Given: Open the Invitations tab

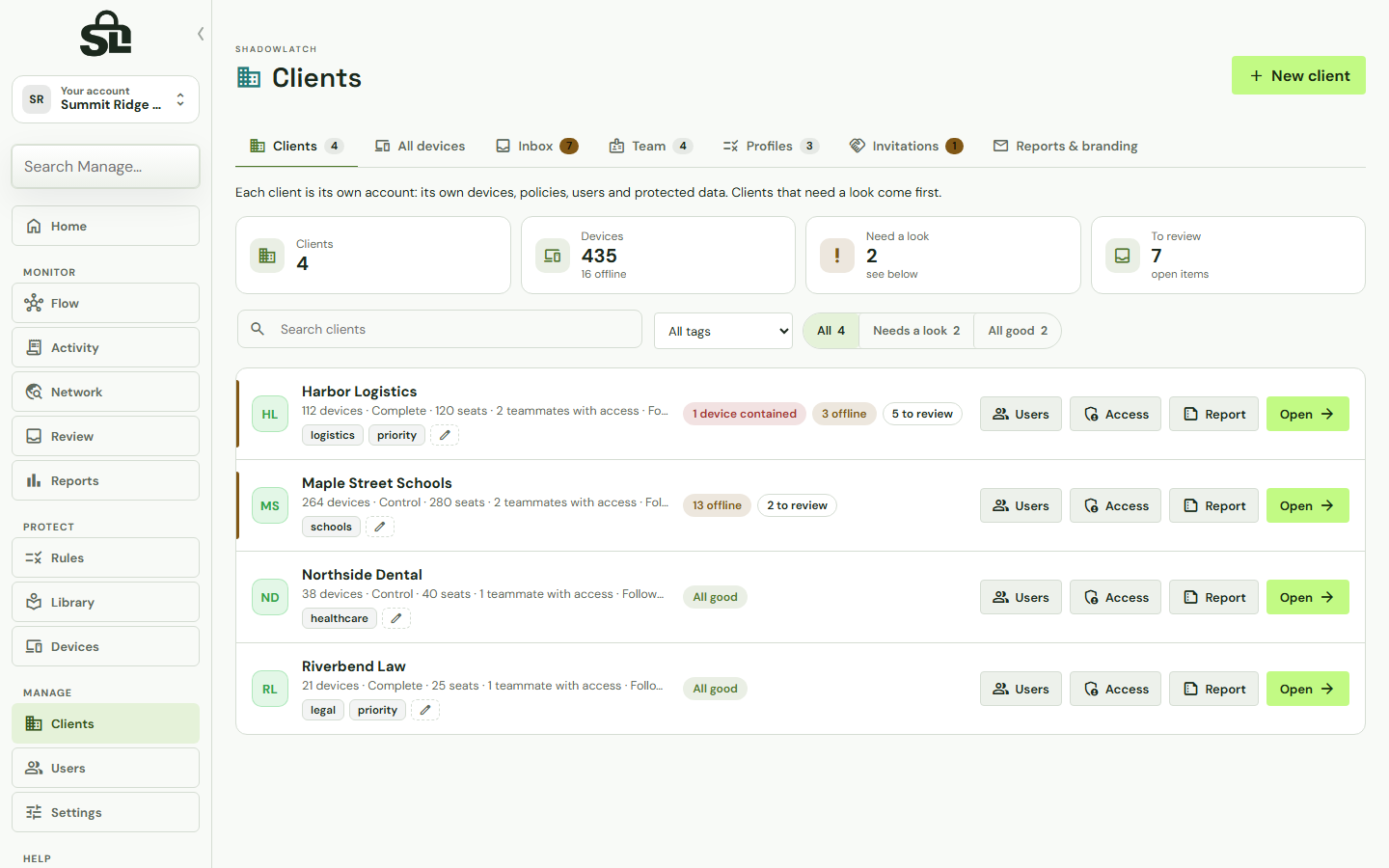Looking at the screenshot, I should [905, 147].
